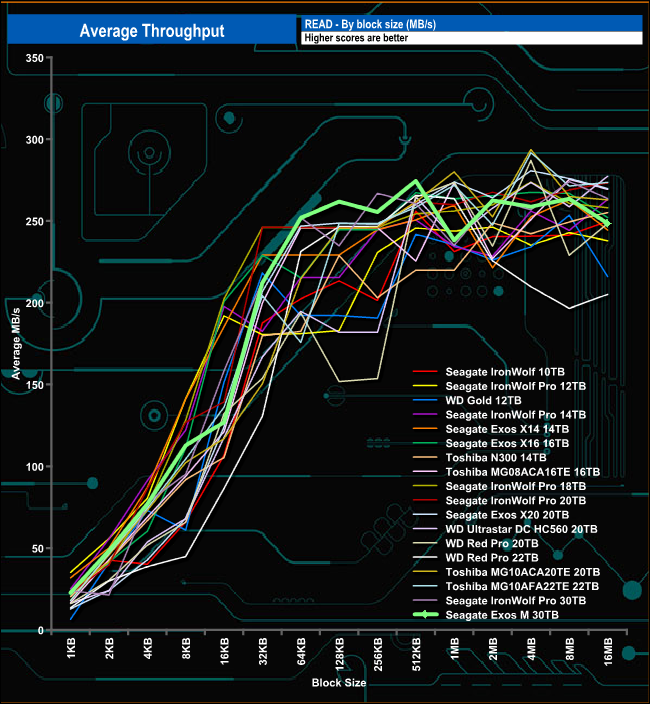Click orange swatch for Exos X14 14TB
This screenshot has height=704, width=650.
point(425,429)
